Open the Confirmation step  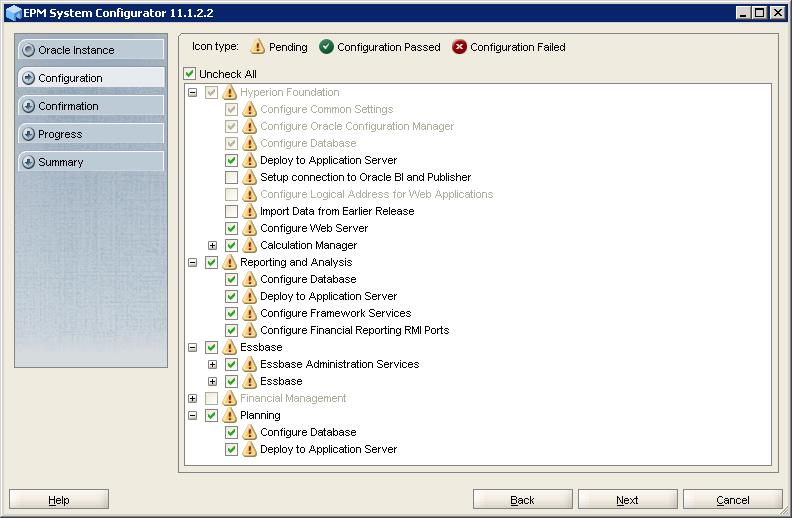[x=91, y=106]
